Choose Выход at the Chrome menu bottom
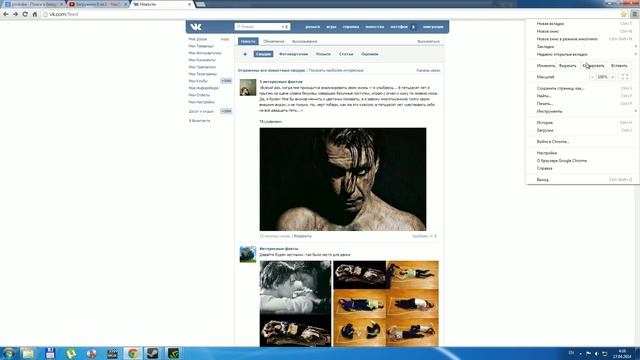 click(x=582, y=180)
